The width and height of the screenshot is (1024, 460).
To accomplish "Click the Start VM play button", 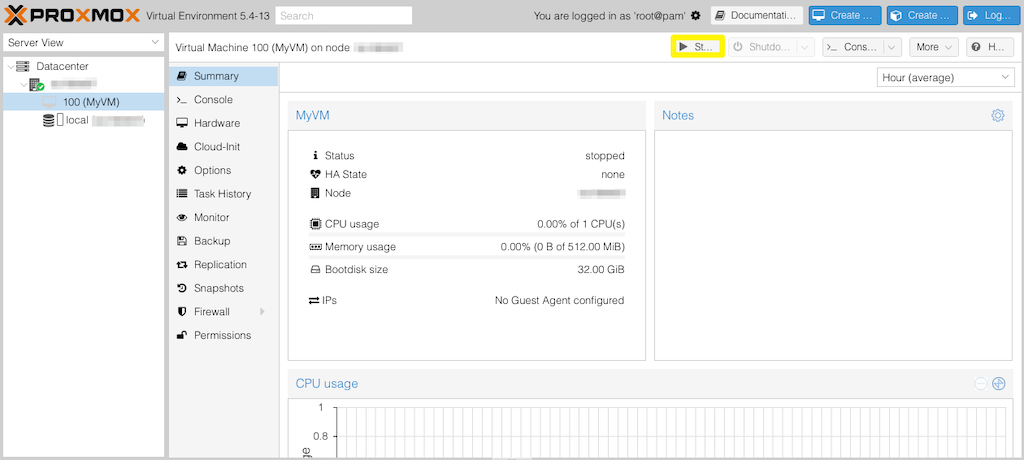I will (x=697, y=47).
